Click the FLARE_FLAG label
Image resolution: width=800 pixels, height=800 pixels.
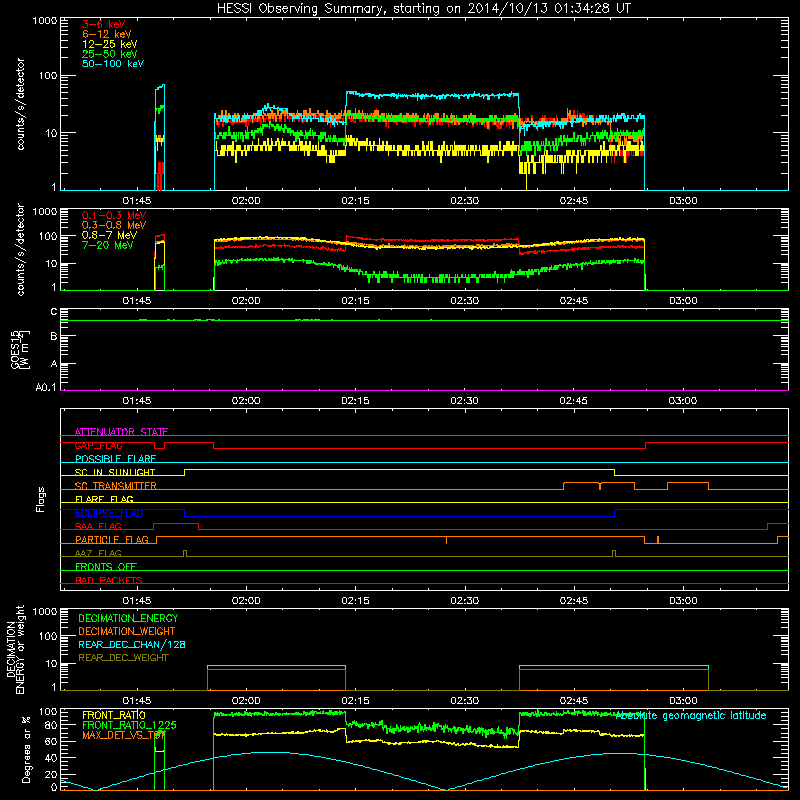[x=104, y=499]
